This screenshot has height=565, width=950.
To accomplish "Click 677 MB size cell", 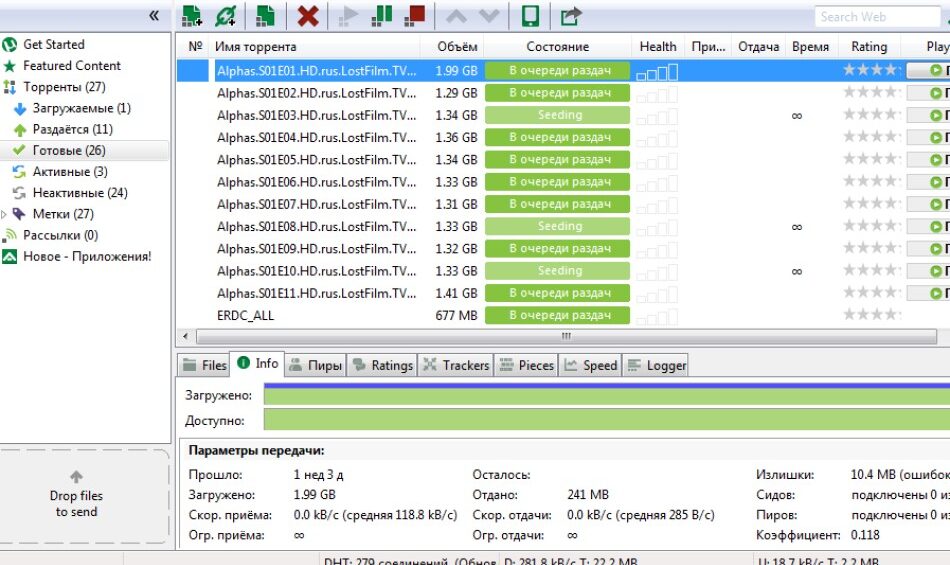I will point(456,316).
